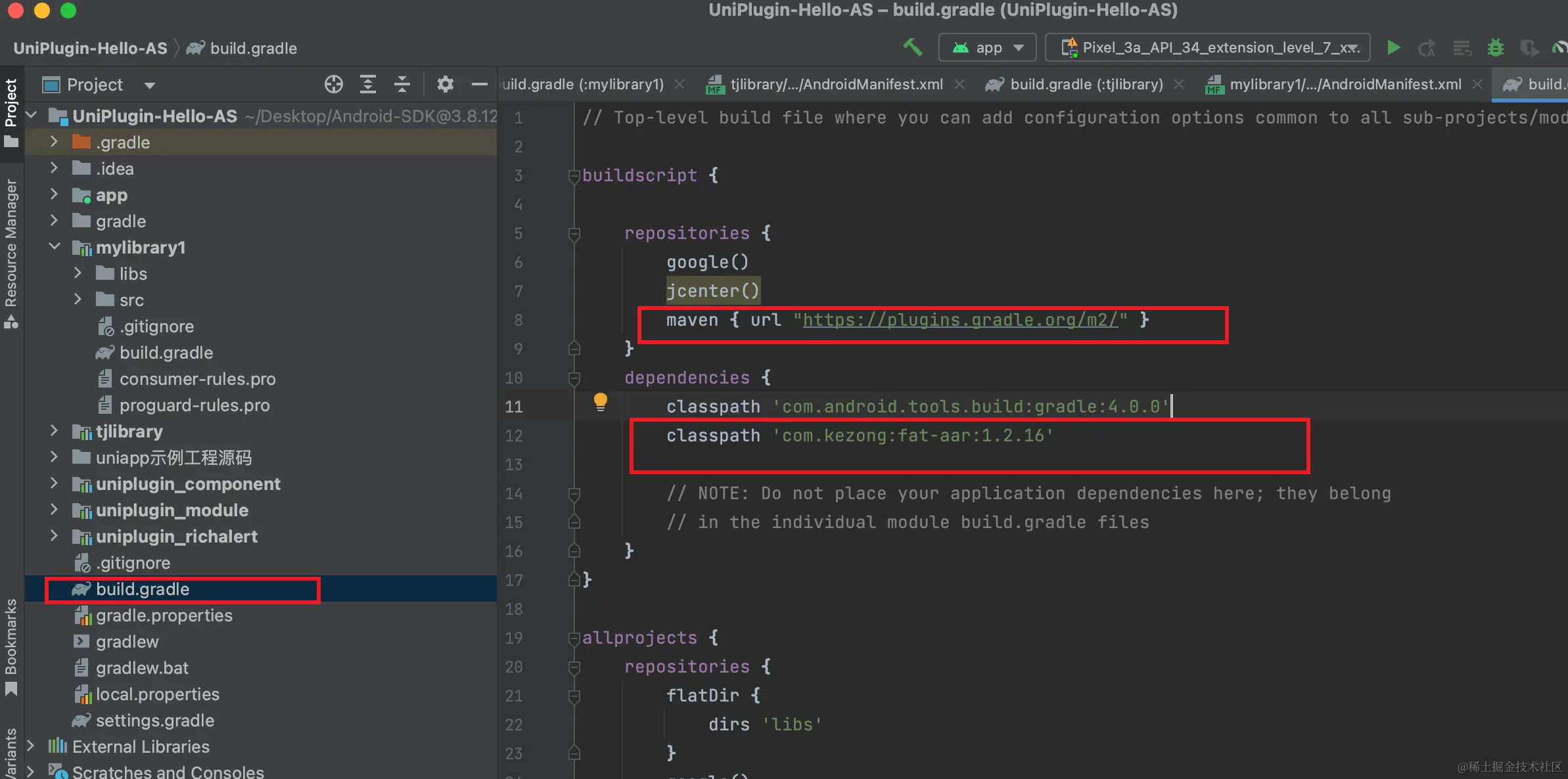Run the app with green play button

click(1393, 47)
